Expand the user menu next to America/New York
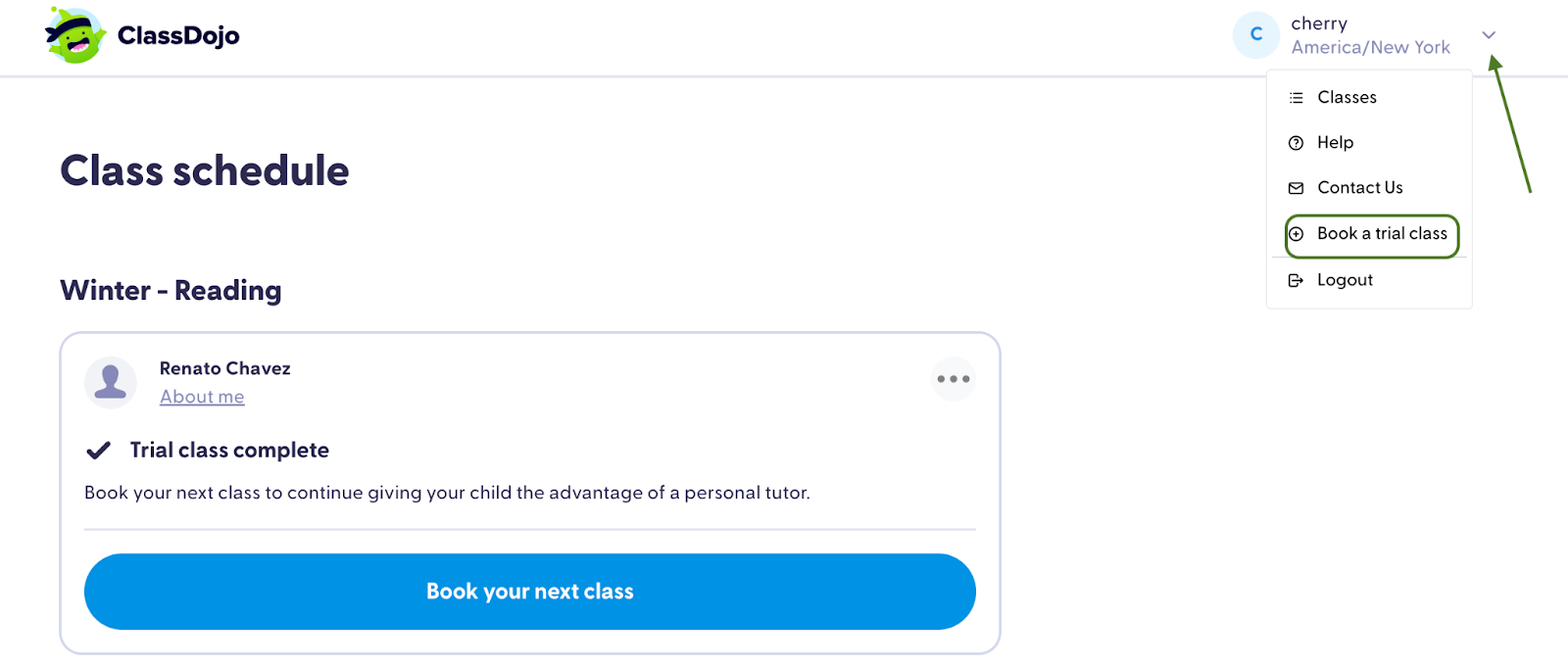The width and height of the screenshot is (1568, 666). click(x=1489, y=34)
